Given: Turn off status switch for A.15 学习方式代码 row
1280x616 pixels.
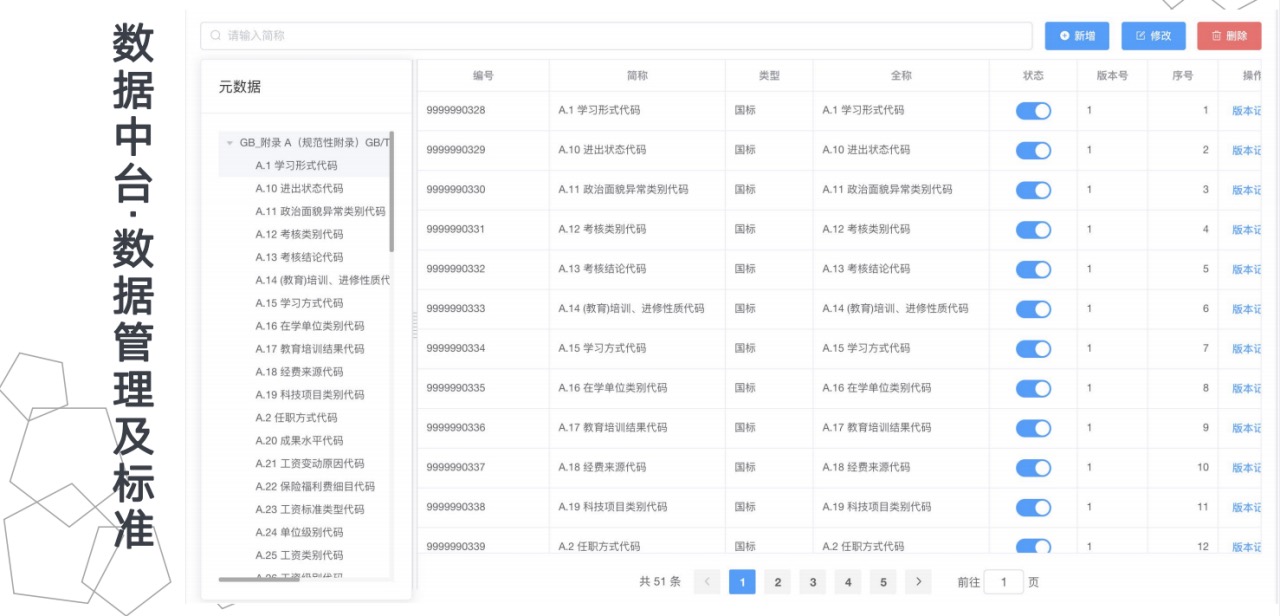Looking at the screenshot, I should click(1033, 349).
